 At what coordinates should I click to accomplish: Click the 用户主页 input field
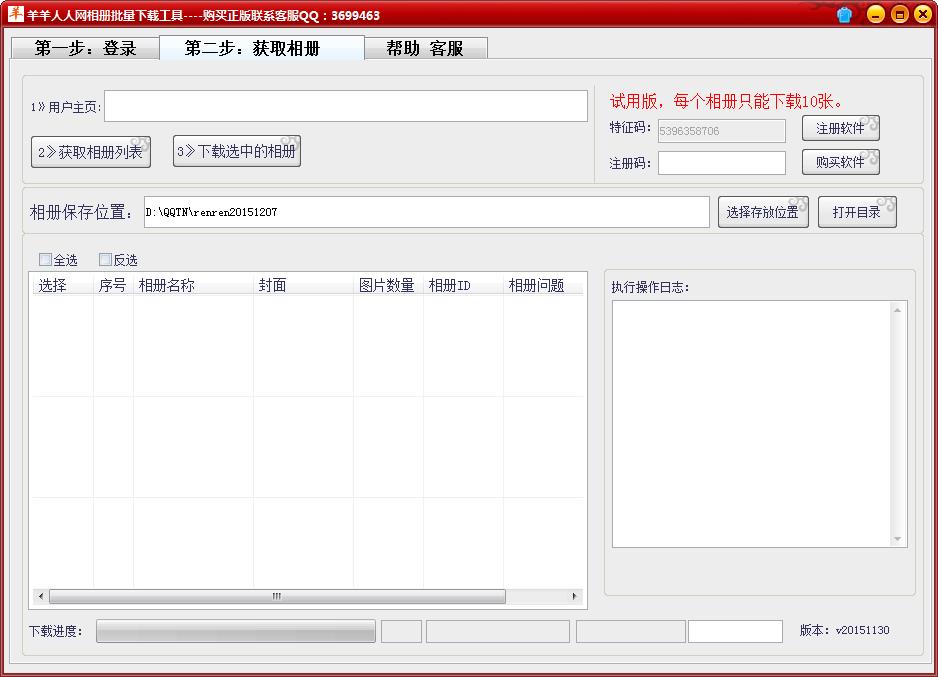click(x=346, y=107)
